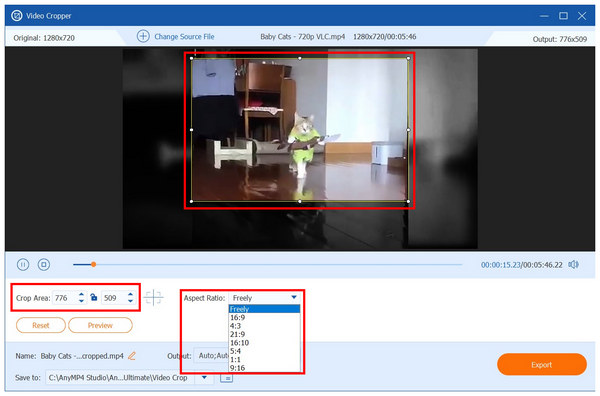Center the crop area with crosshair icon
This screenshot has width=600, height=396.
click(153, 297)
